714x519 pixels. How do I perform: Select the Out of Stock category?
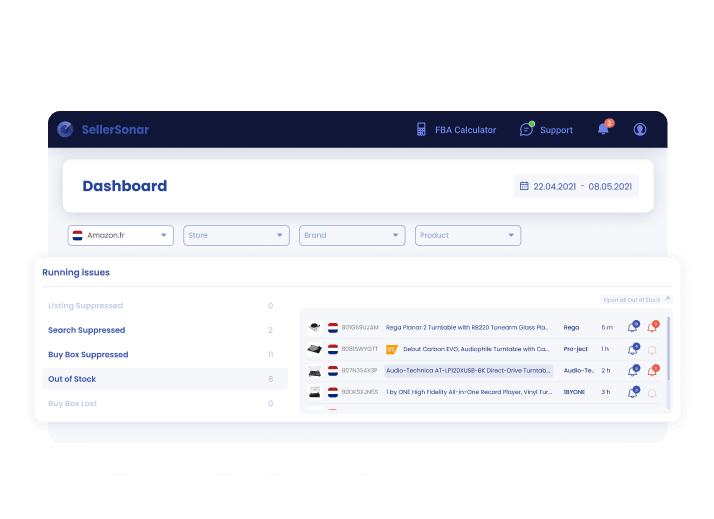72,379
